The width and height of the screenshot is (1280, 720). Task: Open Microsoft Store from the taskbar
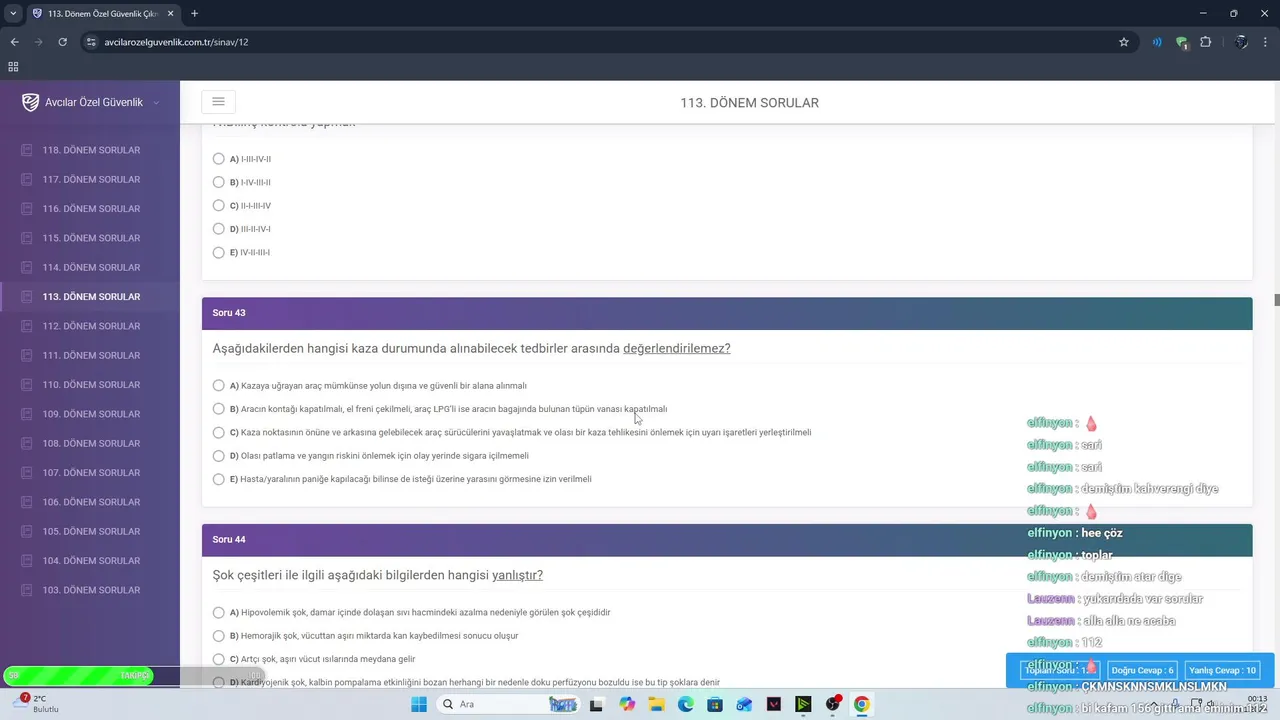pos(715,704)
